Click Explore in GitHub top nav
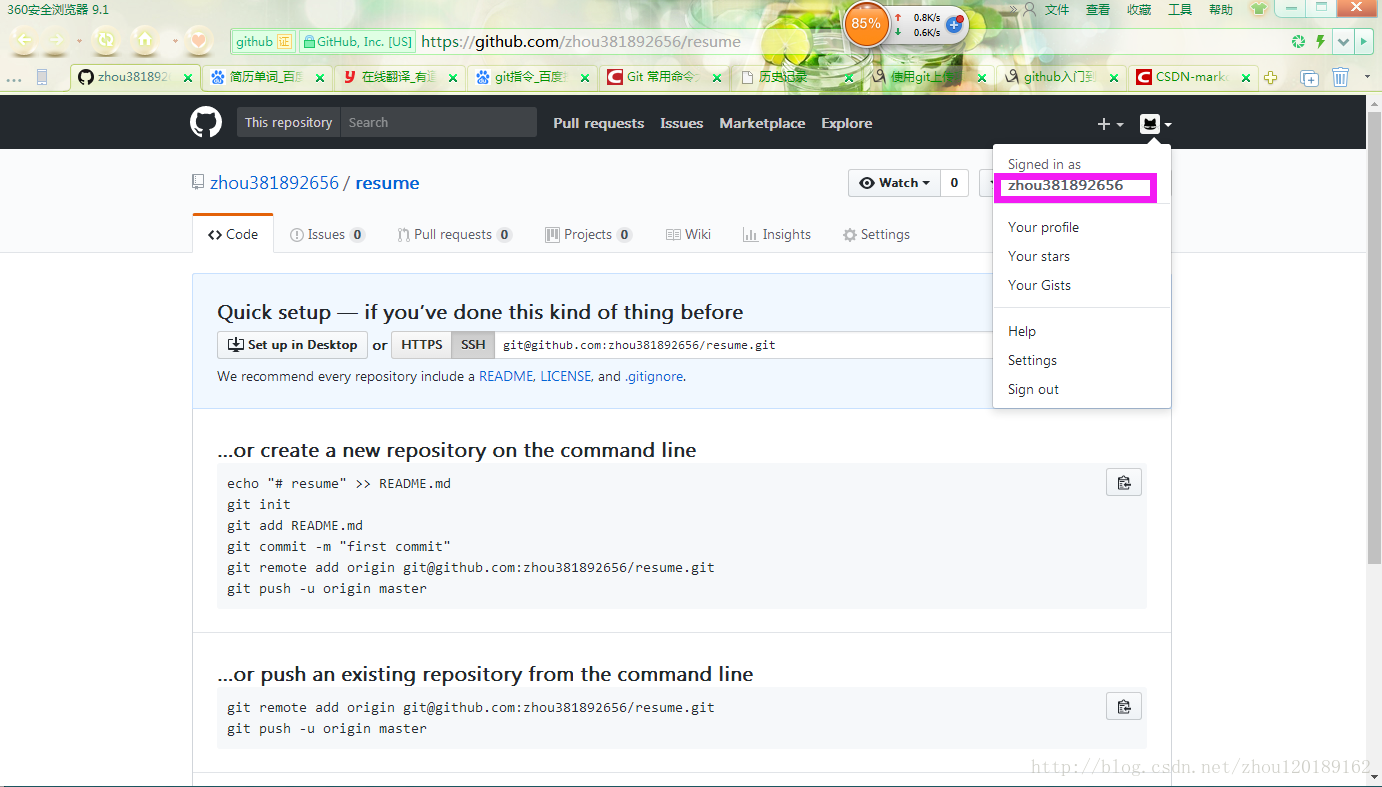This screenshot has width=1382, height=787. pyautogui.click(x=846, y=123)
